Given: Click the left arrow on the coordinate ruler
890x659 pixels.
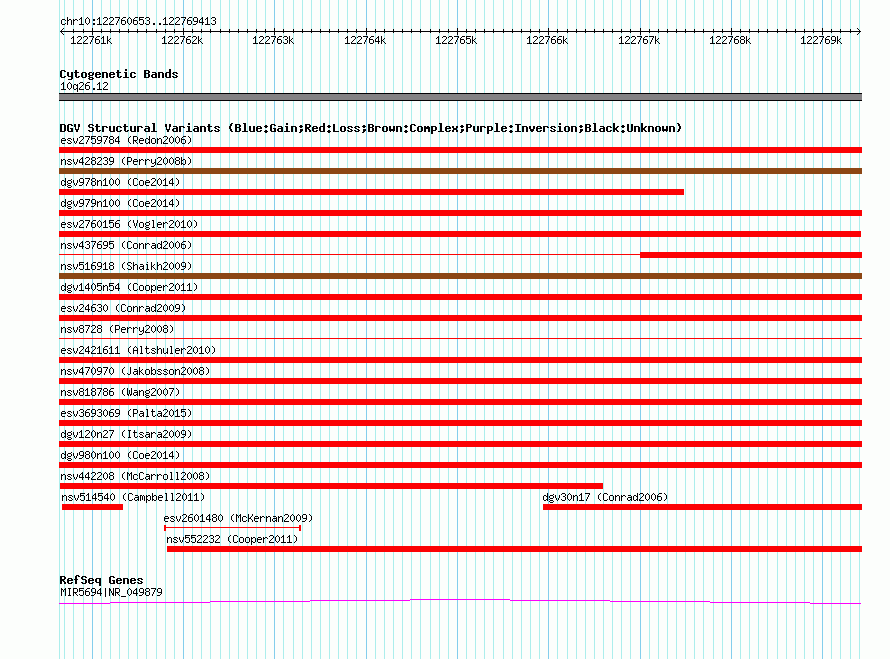Looking at the screenshot, I should click(62, 32).
